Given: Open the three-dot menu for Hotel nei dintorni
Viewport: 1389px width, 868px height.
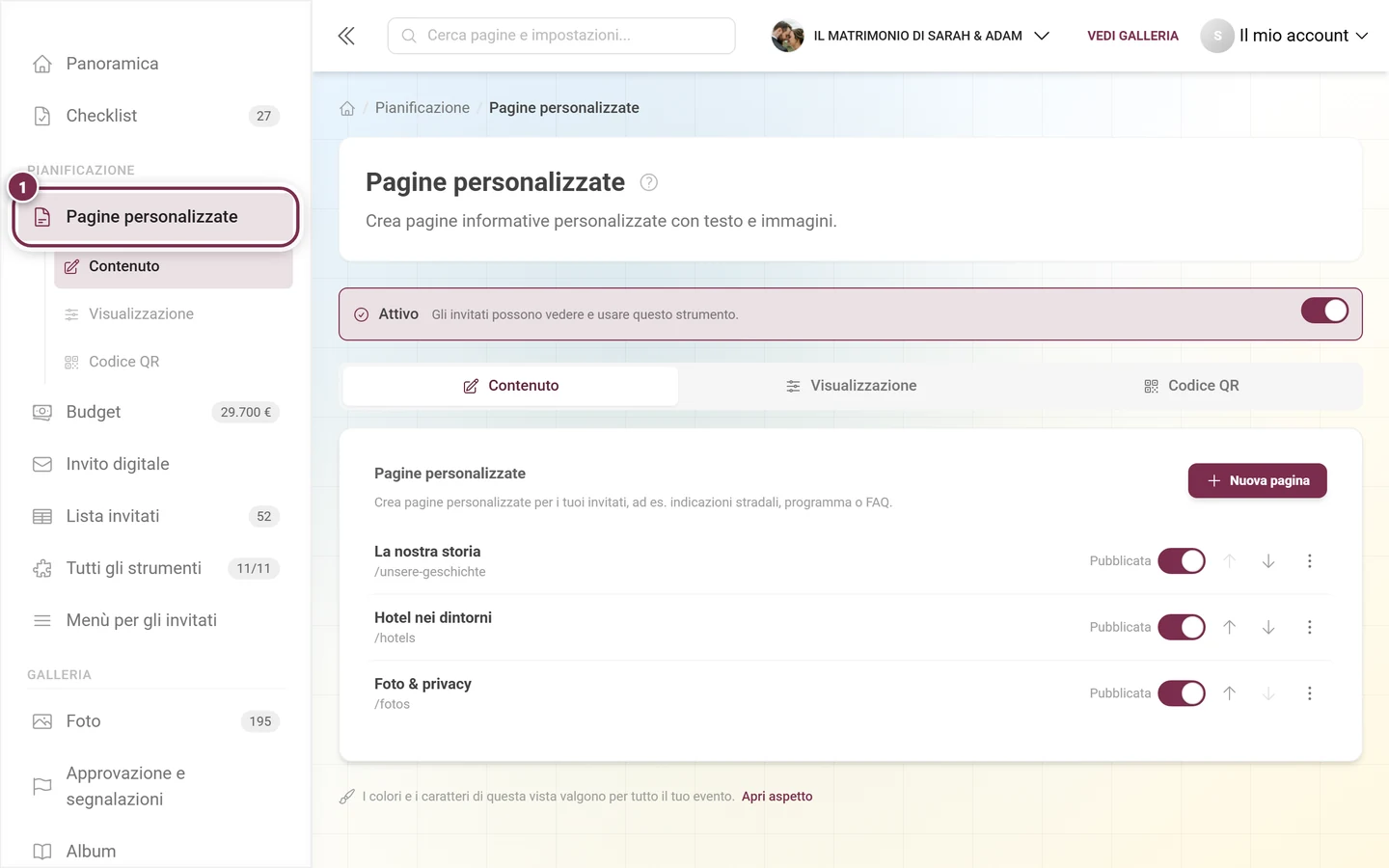Looking at the screenshot, I should click(1309, 627).
